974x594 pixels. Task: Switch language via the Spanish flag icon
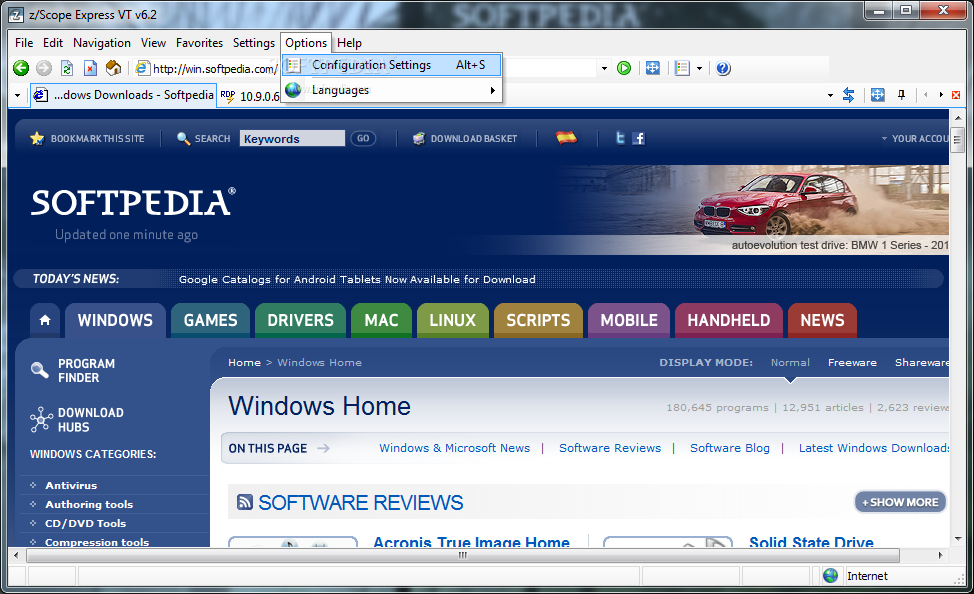pyautogui.click(x=566, y=138)
